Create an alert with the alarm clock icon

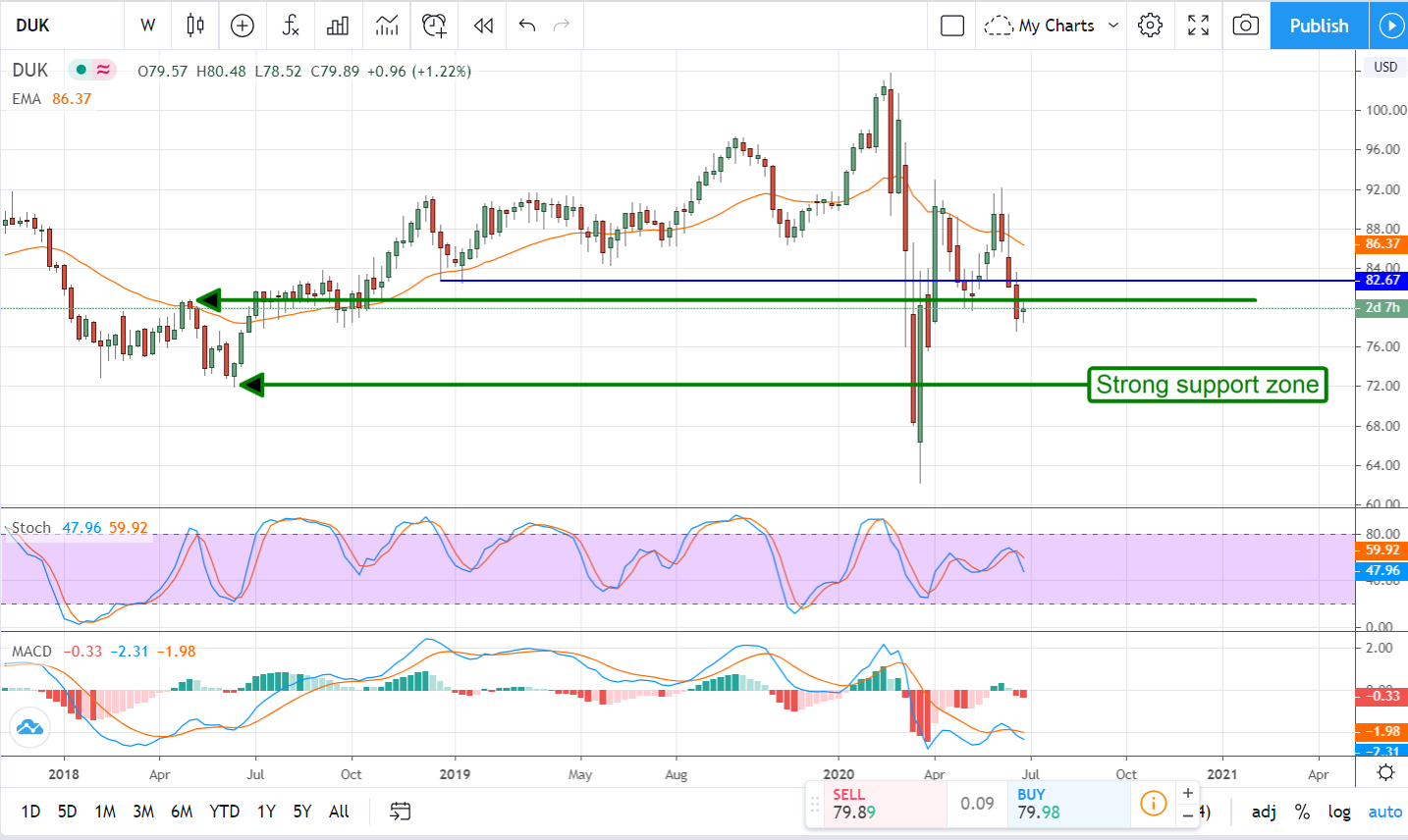point(434,26)
